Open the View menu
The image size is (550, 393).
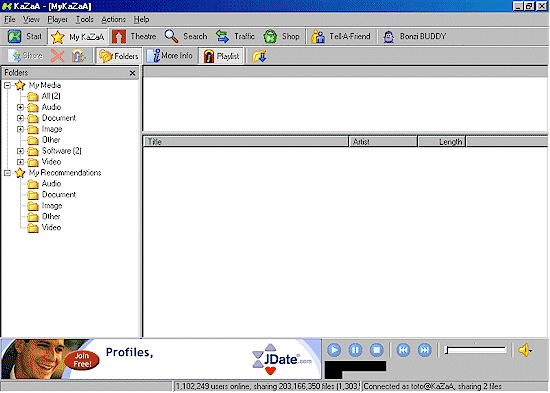pyautogui.click(x=31, y=20)
